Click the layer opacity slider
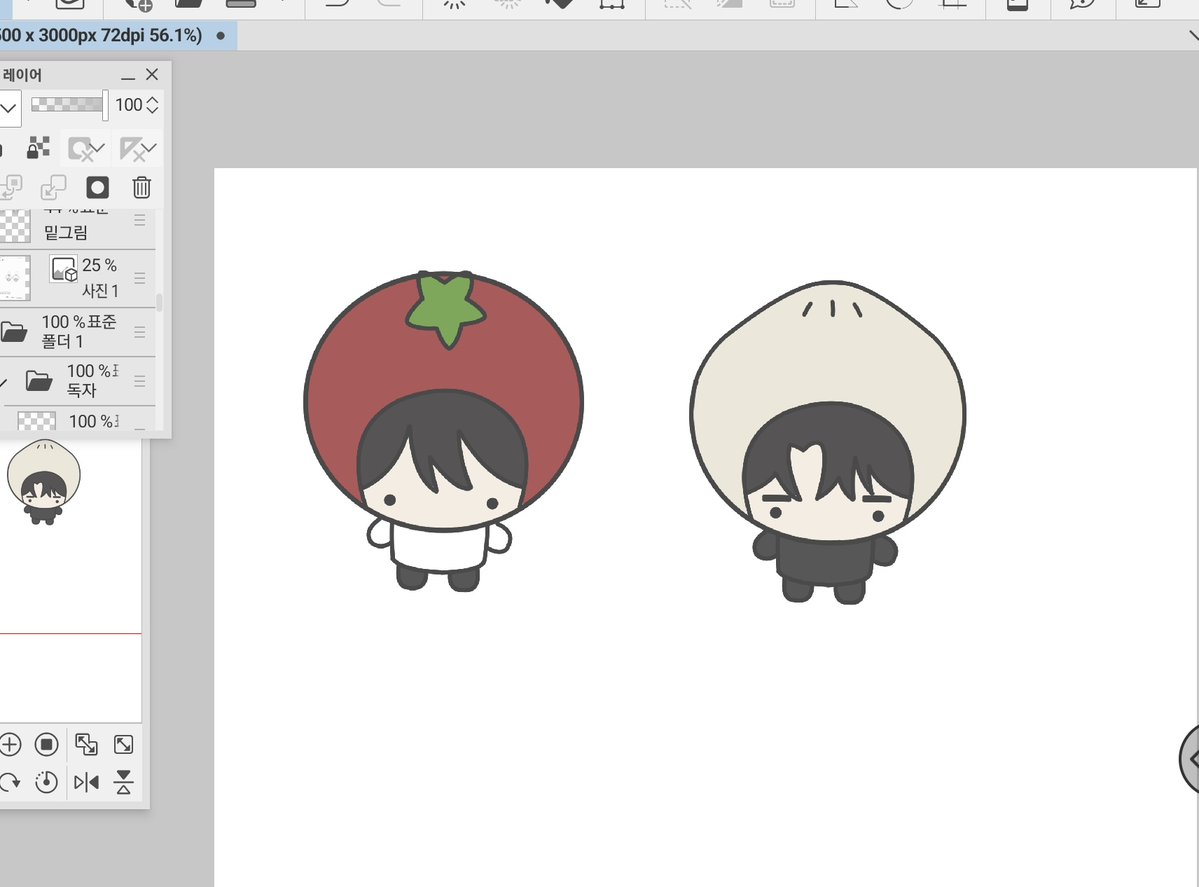Viewport: 1199px width, 887px height. click(68, 105)
